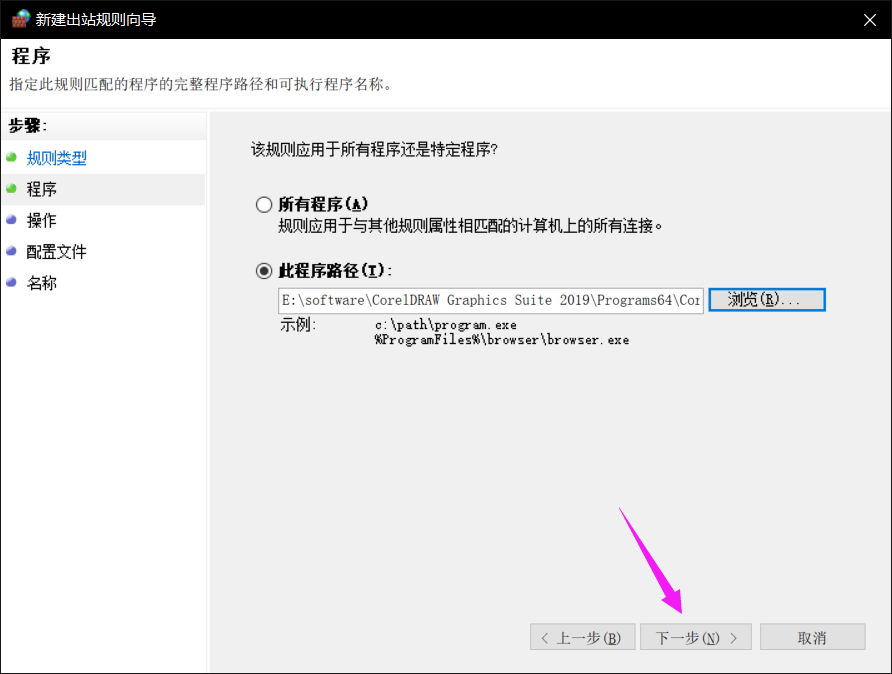Select the 名称 step in sidebar
The image size is (892, 674).
[x=42, y=283]
